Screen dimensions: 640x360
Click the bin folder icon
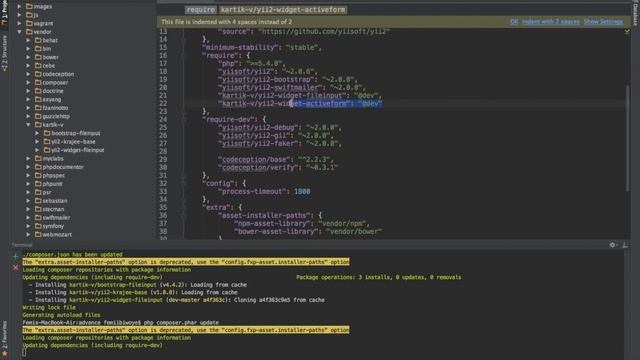tap(38, 49)
